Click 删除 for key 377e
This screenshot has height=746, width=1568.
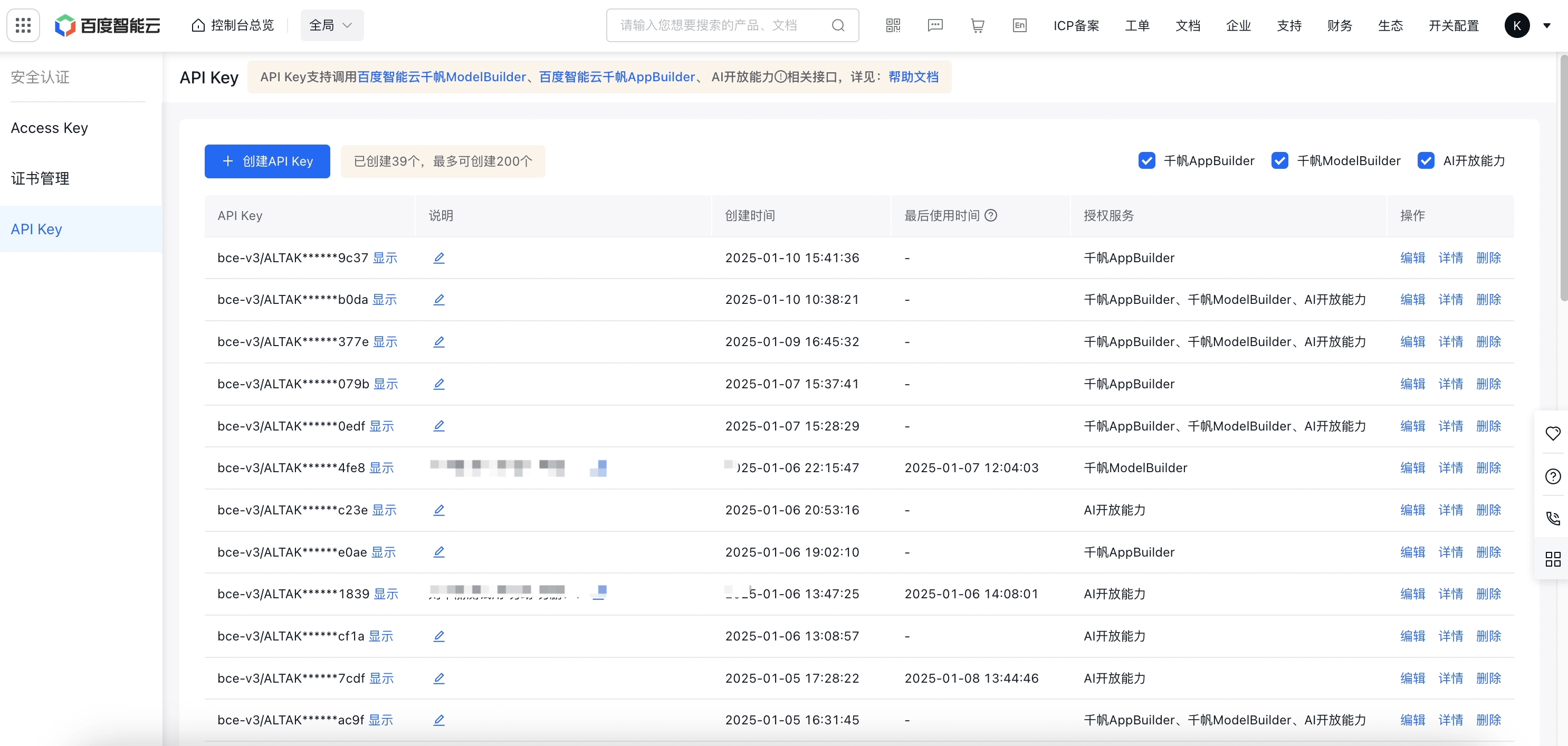(x=1489, y=342)
